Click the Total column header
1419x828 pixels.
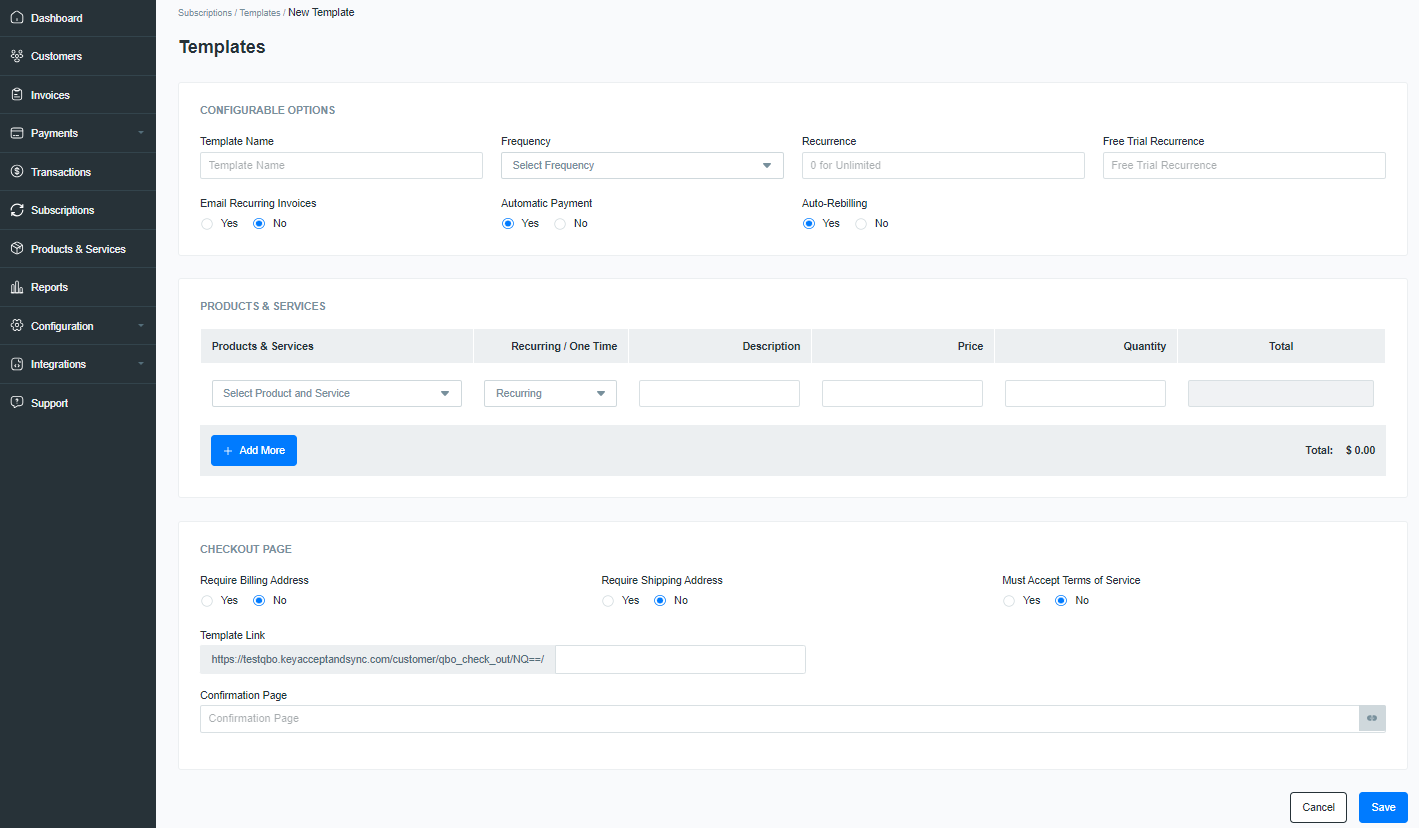[1281, 346]
